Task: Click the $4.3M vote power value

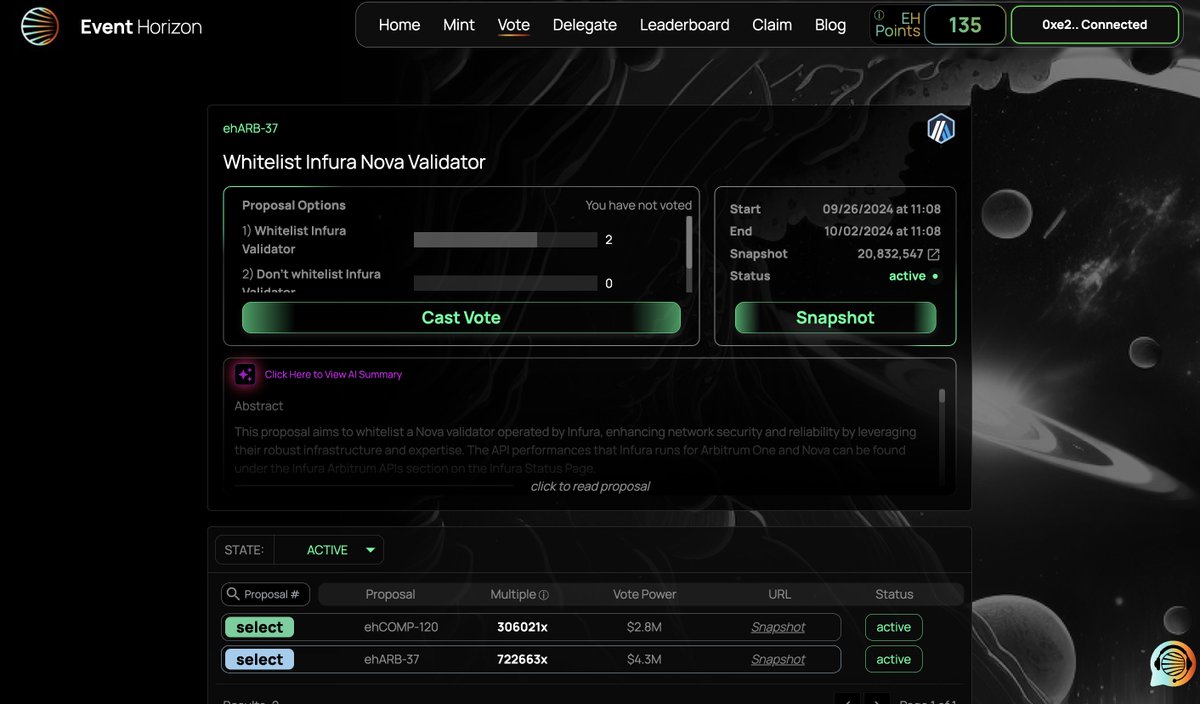Action: coord(644,659)
